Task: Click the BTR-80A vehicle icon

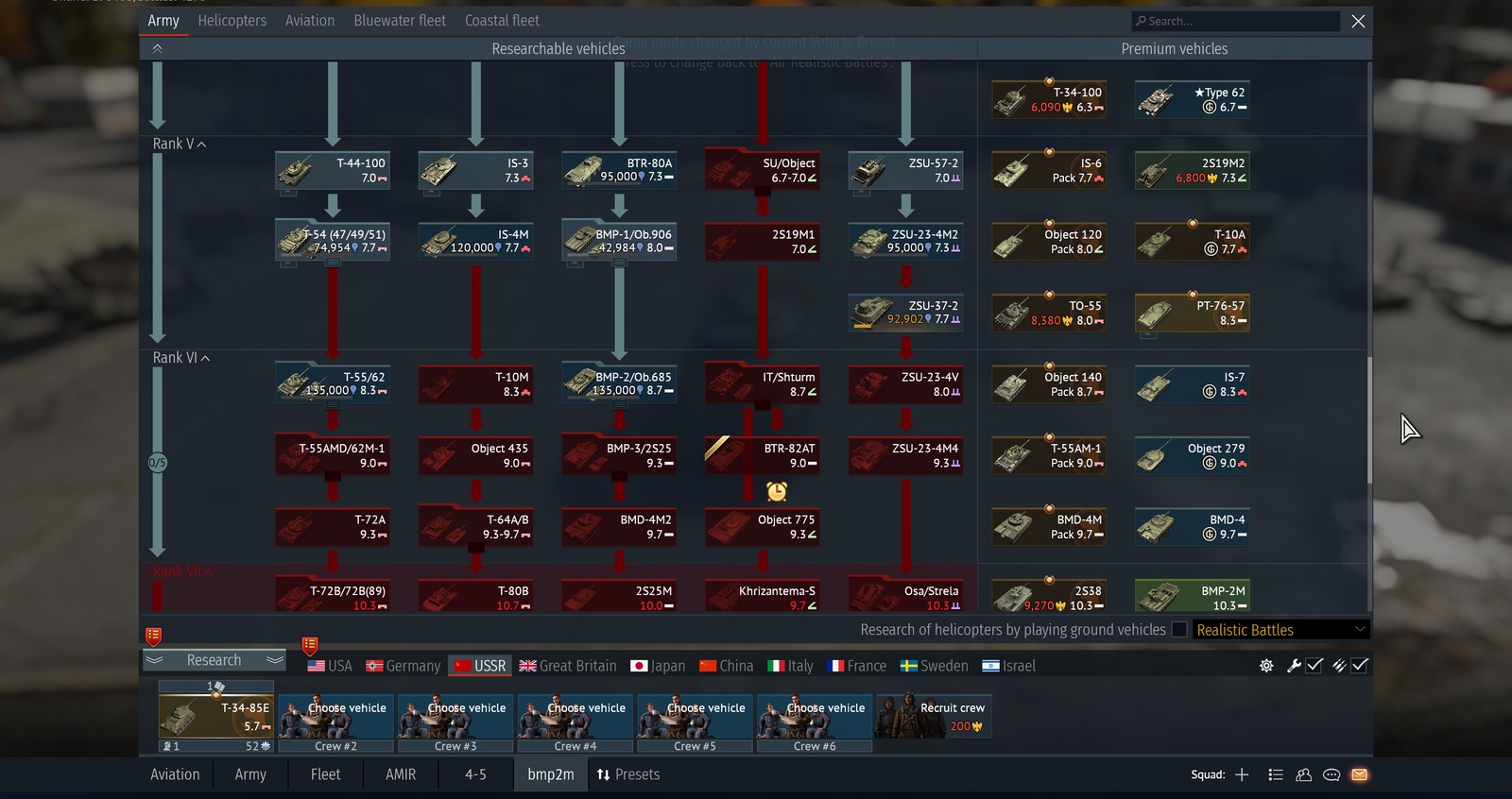Action: pyautogui.click(x=584, y=171)
